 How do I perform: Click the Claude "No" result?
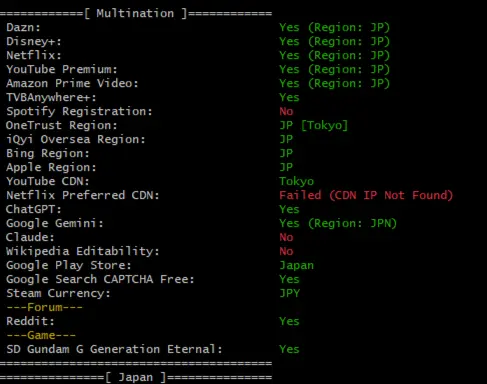coord(286,237)
